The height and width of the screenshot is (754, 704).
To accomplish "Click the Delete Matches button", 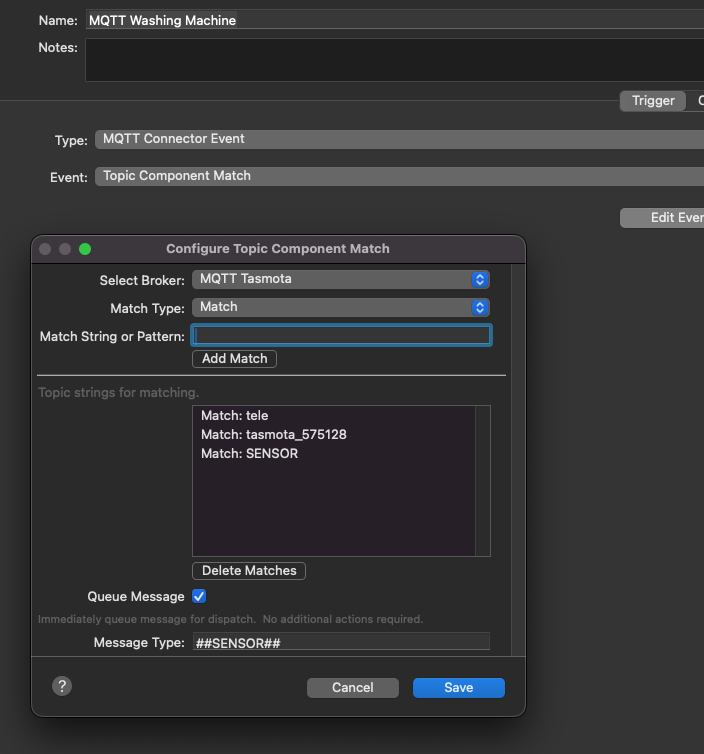I will pos(249,571).
